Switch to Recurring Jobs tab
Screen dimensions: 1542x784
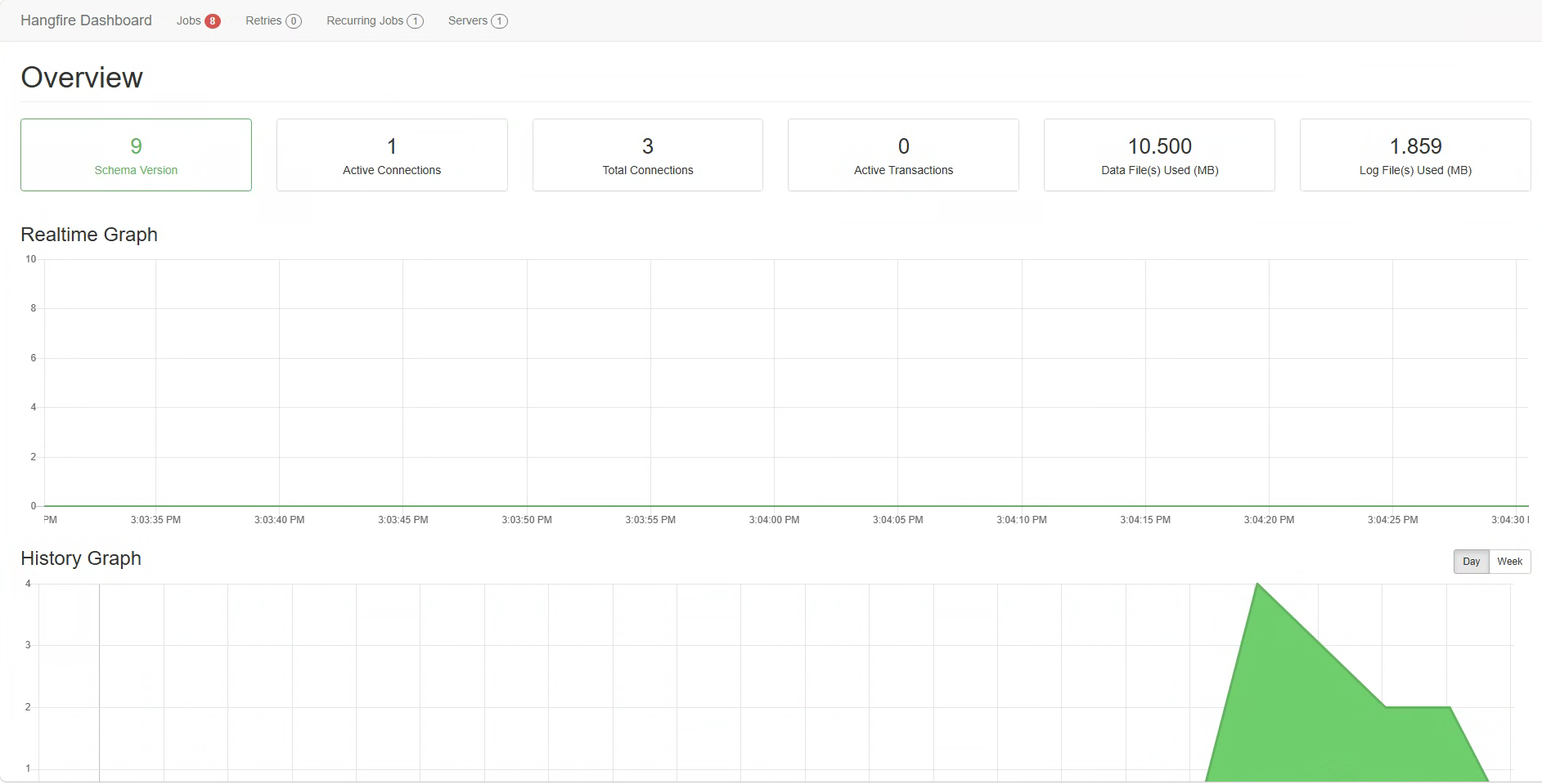click(375, 20)
